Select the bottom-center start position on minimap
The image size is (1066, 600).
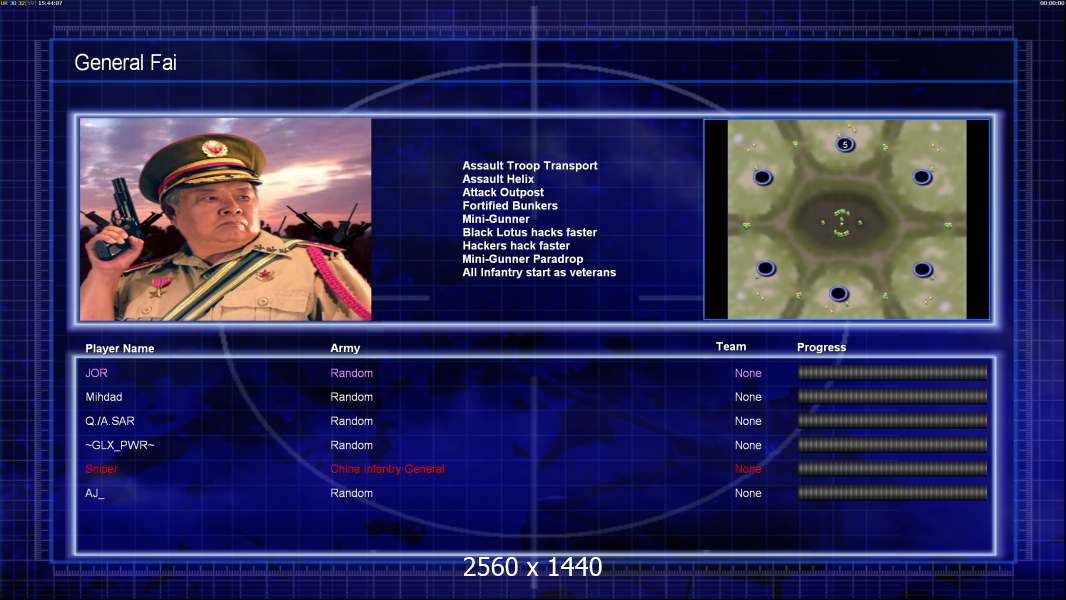point(838,294)
